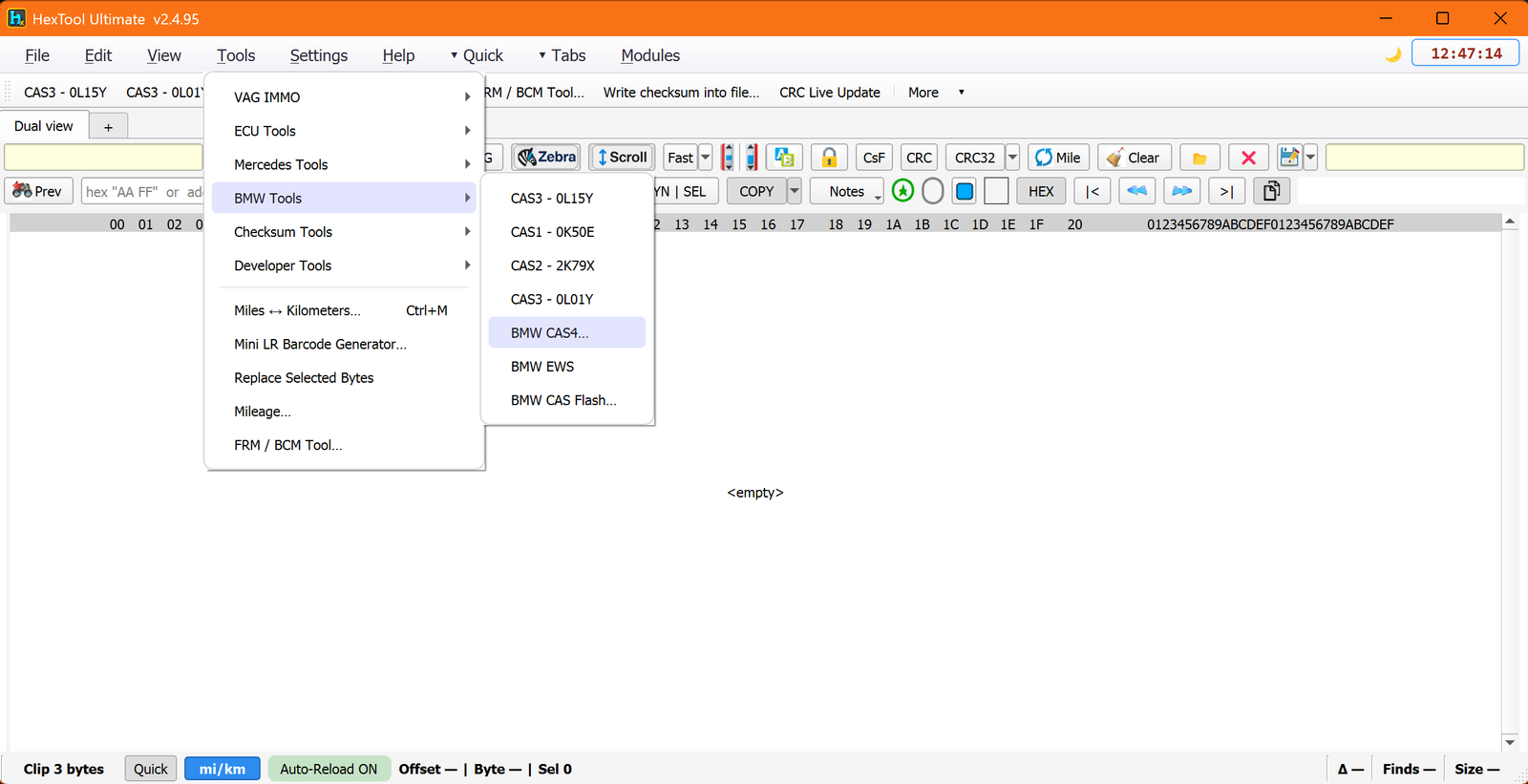Click the HexTool app logo icon

coord(16,18)
